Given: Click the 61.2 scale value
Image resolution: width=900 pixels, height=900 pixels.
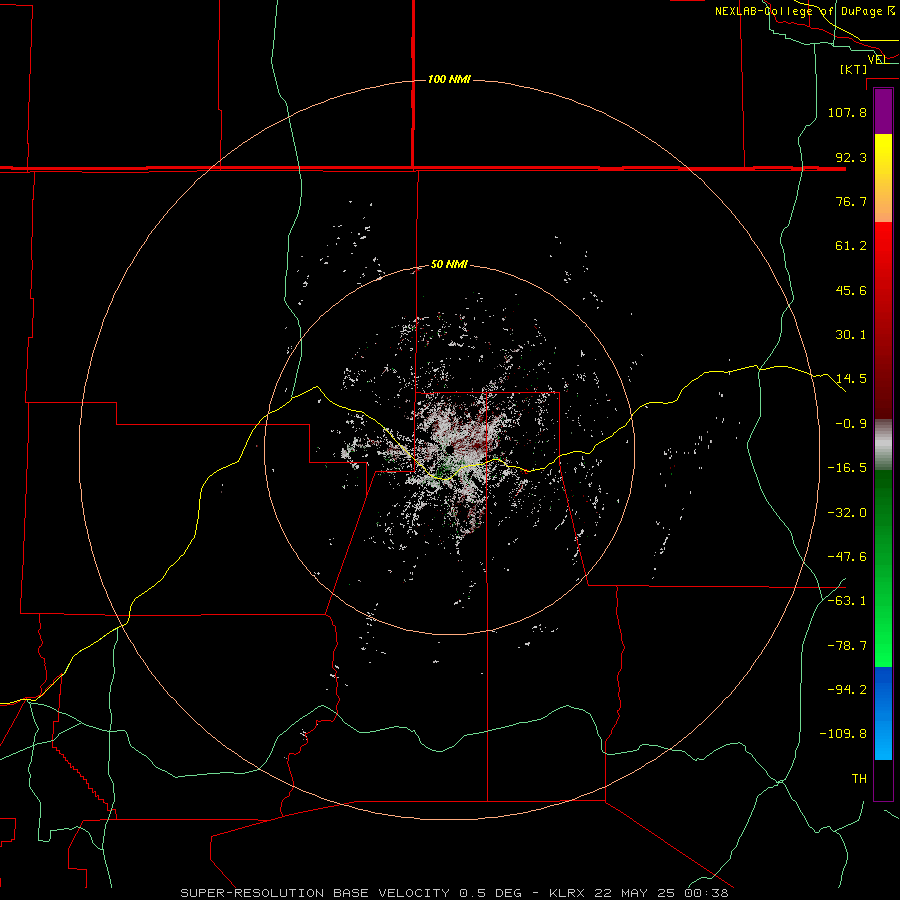Looking at the screenshot, I should [851, 246].
